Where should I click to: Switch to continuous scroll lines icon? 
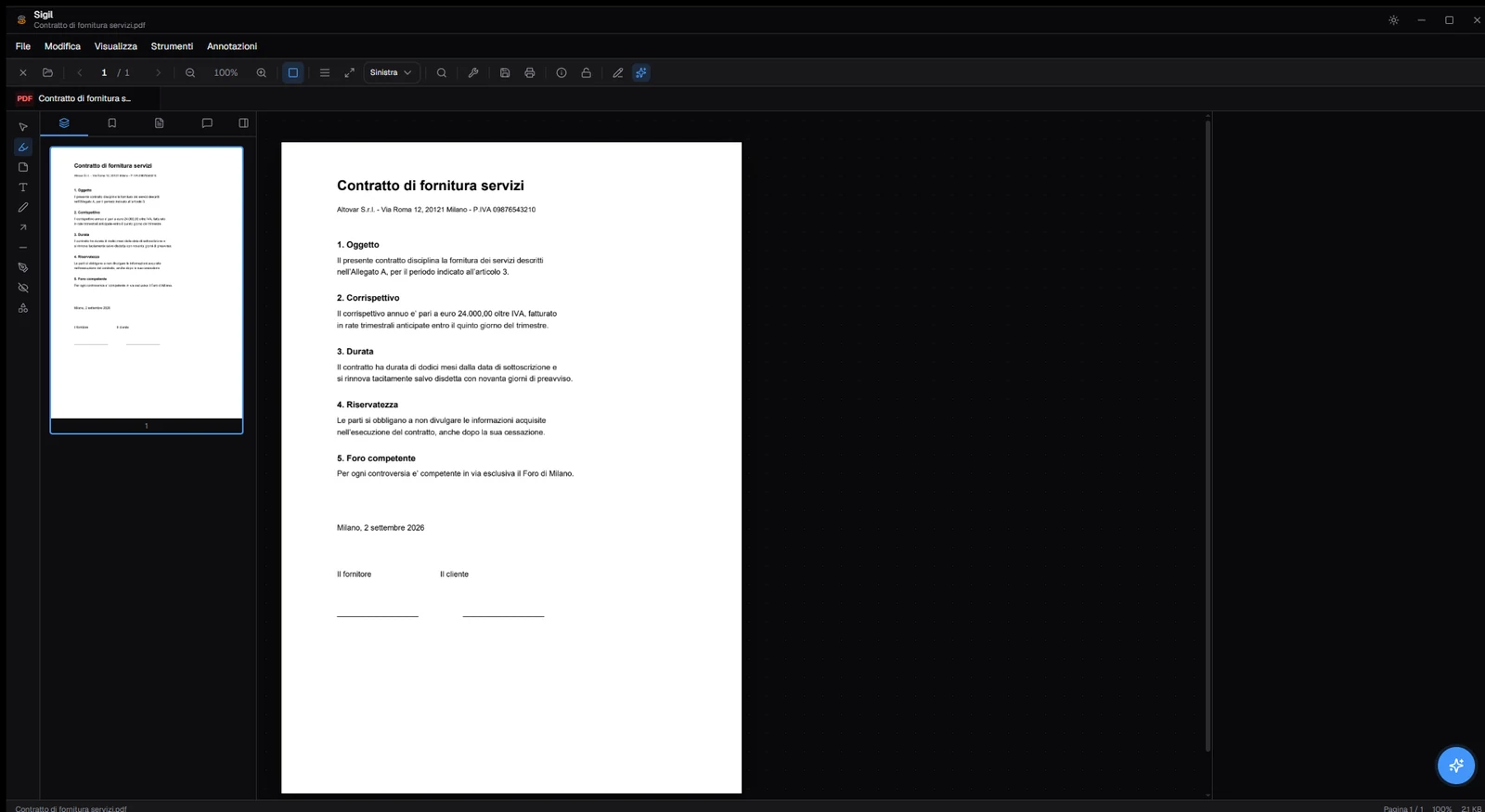coord(325,72)
